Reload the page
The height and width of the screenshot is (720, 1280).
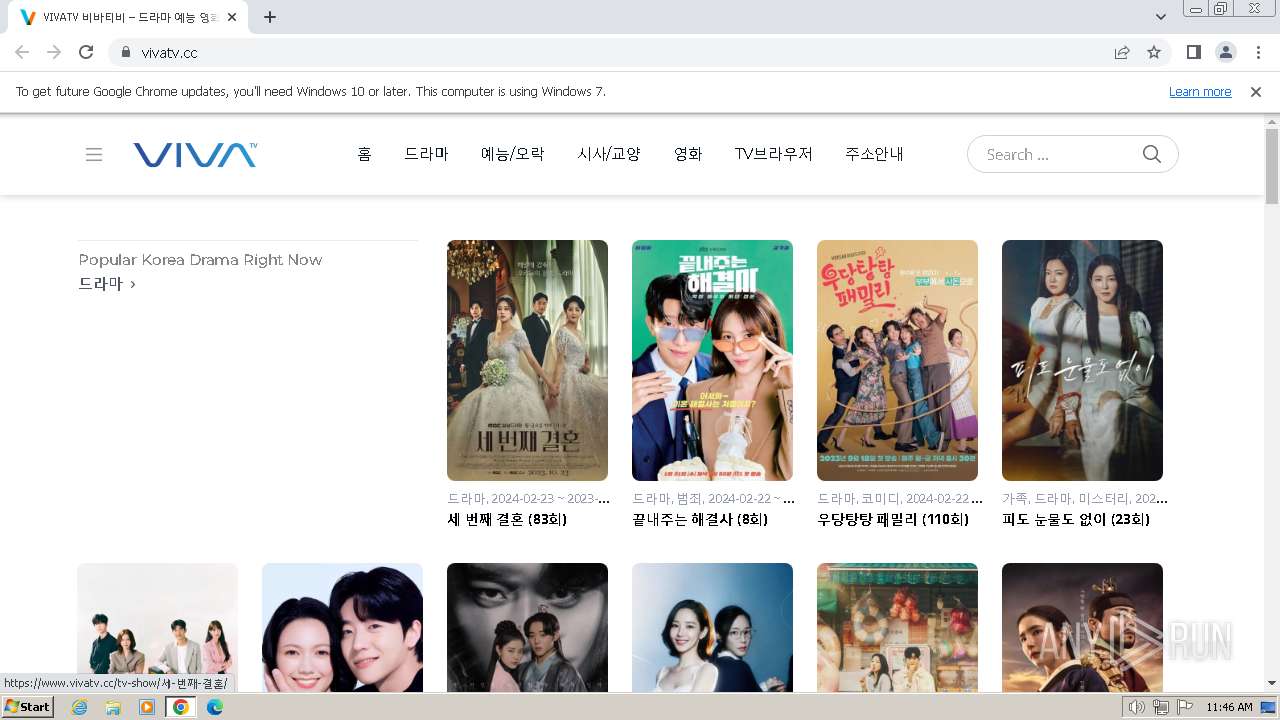(x=86, y=52)
